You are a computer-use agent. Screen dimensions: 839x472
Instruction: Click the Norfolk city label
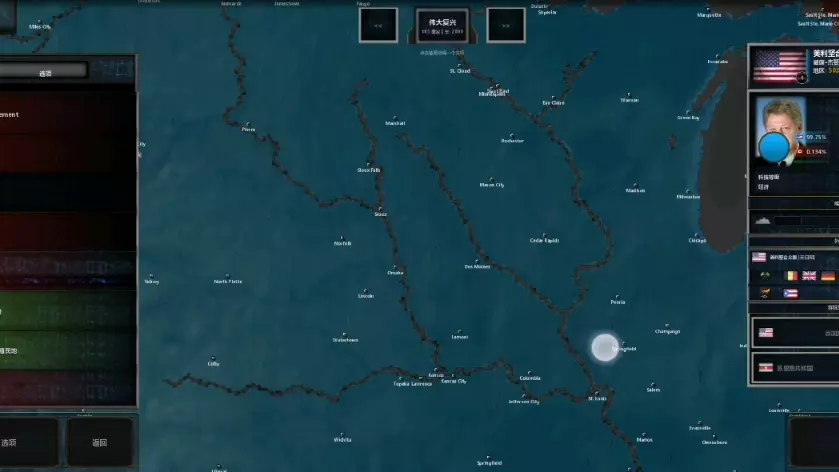[342, 243]
